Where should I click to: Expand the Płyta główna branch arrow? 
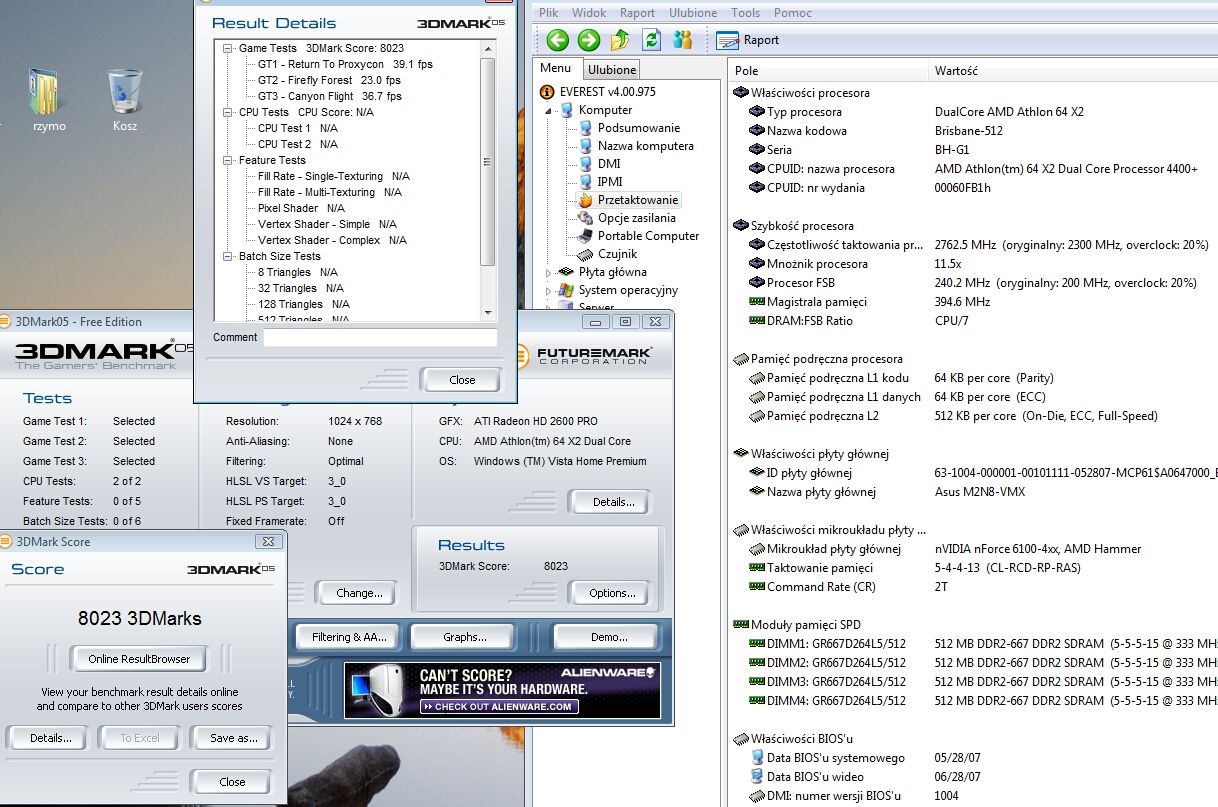(x=549, y=272)
